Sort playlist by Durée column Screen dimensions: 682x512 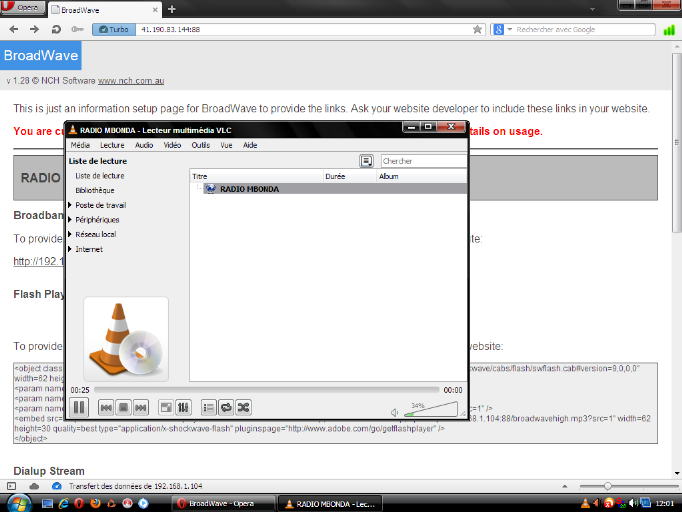[350, 176]
